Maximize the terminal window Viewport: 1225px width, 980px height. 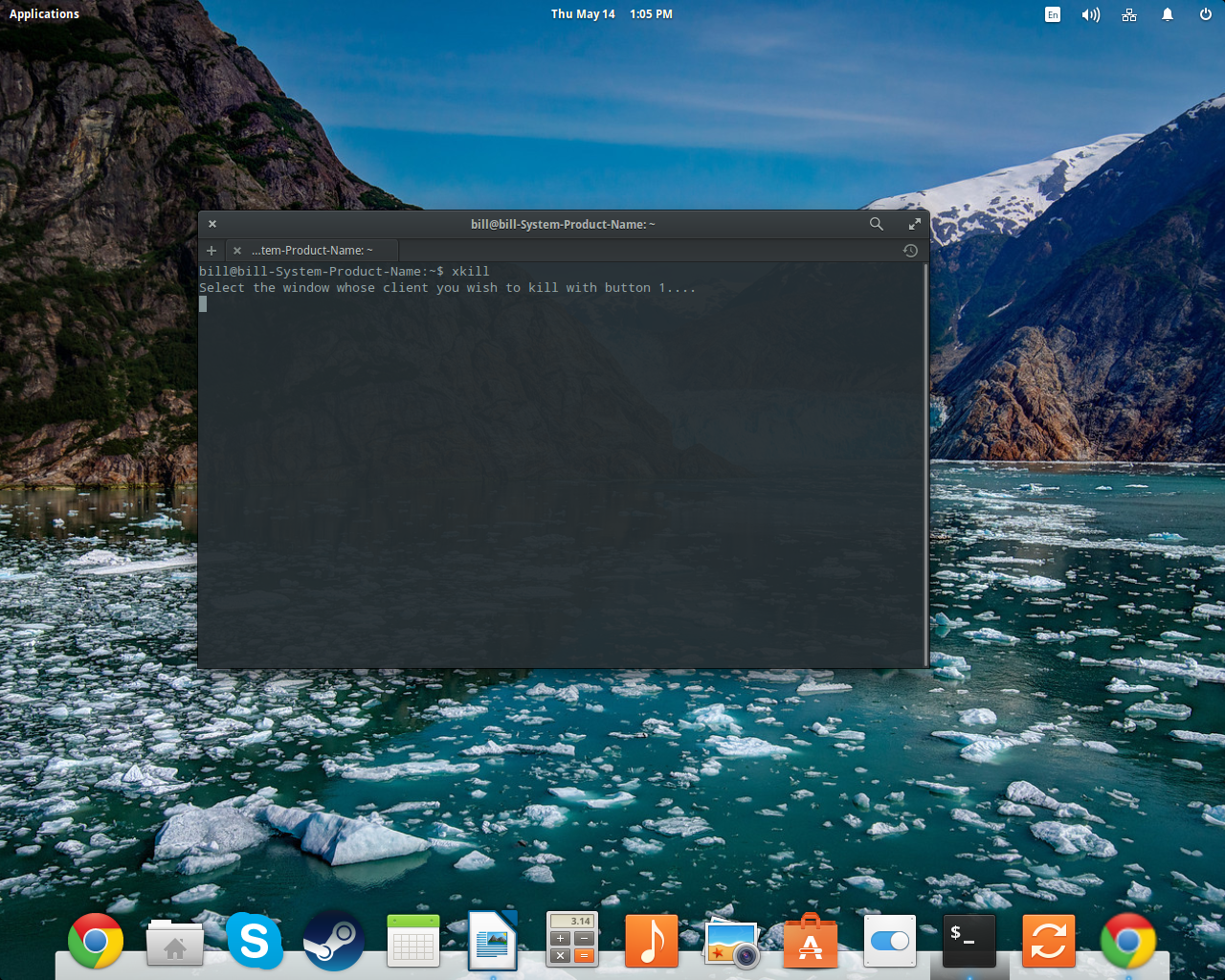pyautogui.click(x=915, y=223)
